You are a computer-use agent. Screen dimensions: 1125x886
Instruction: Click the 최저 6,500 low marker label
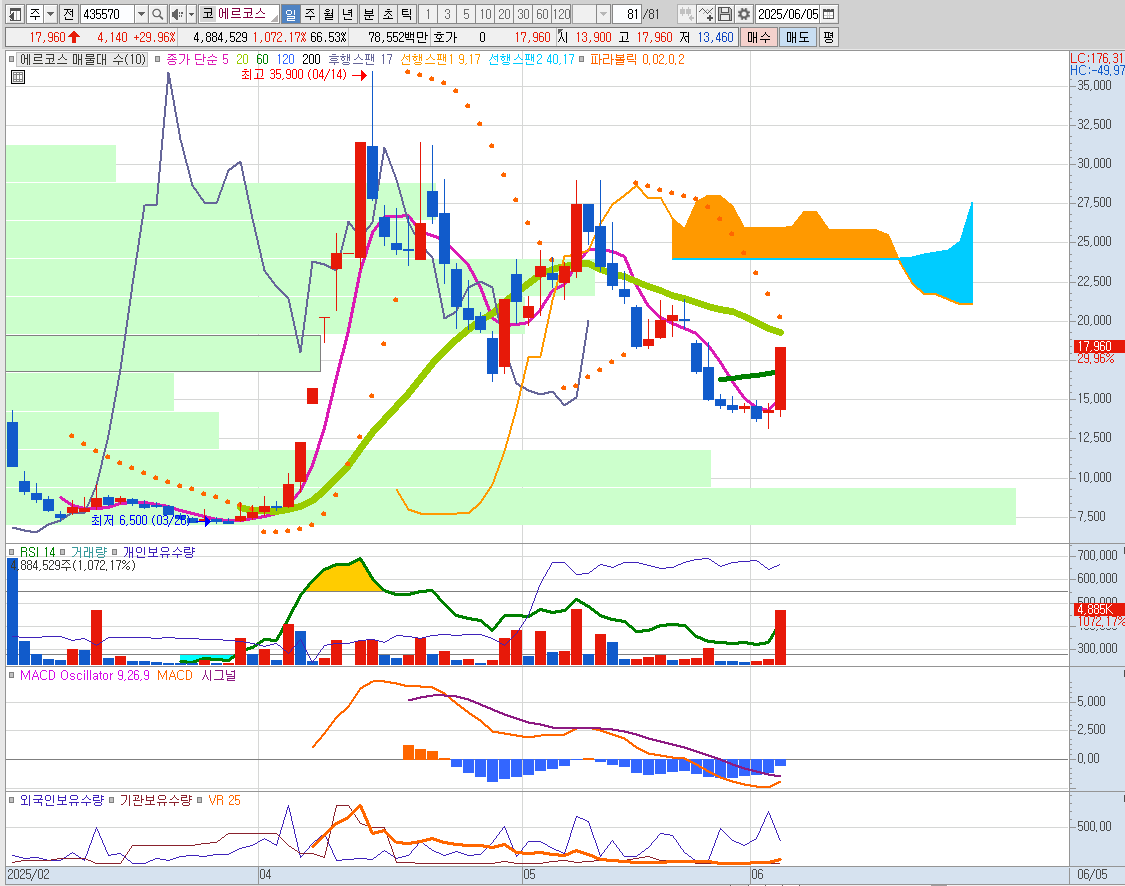(x=141, y=520)
